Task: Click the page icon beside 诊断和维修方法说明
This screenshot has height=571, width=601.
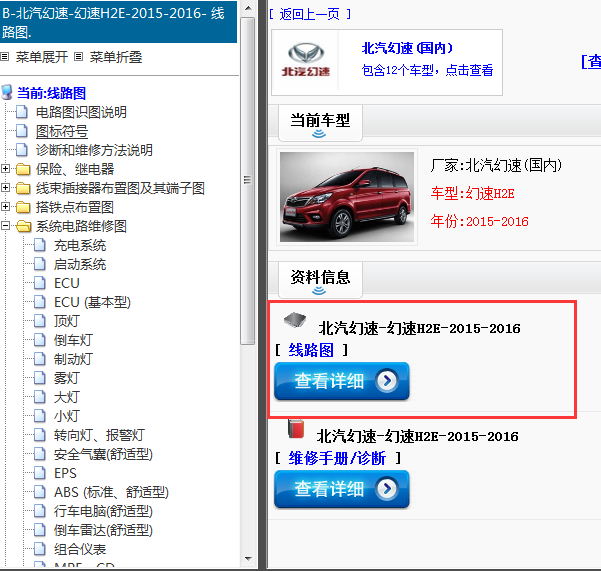Action: [x=22, y=150]
